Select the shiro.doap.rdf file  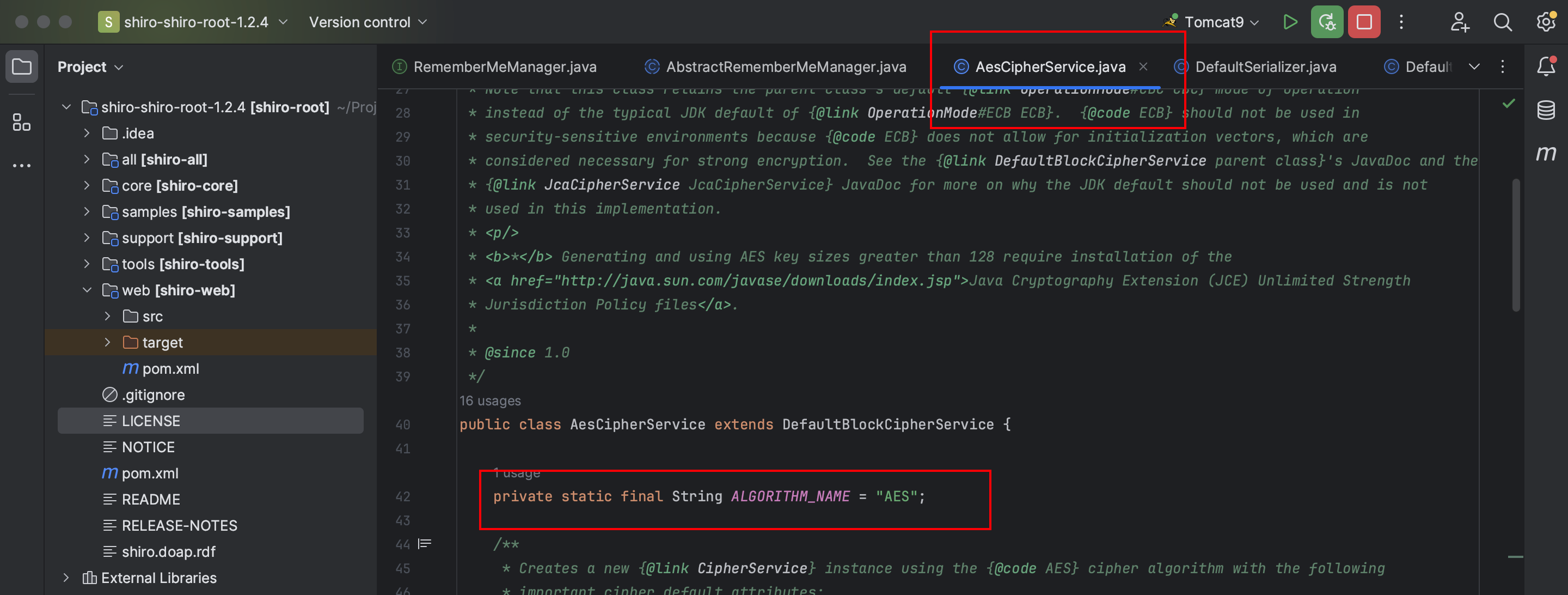pos(160,552)
